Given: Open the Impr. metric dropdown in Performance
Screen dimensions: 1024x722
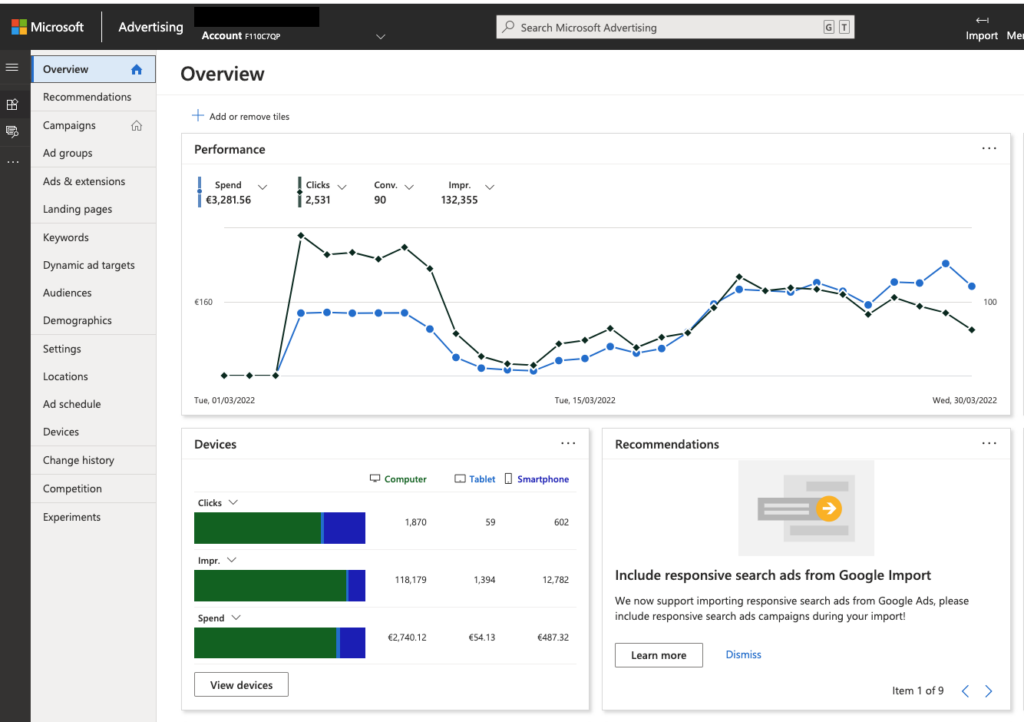Looking at the screenshot, I should (489, 187).
